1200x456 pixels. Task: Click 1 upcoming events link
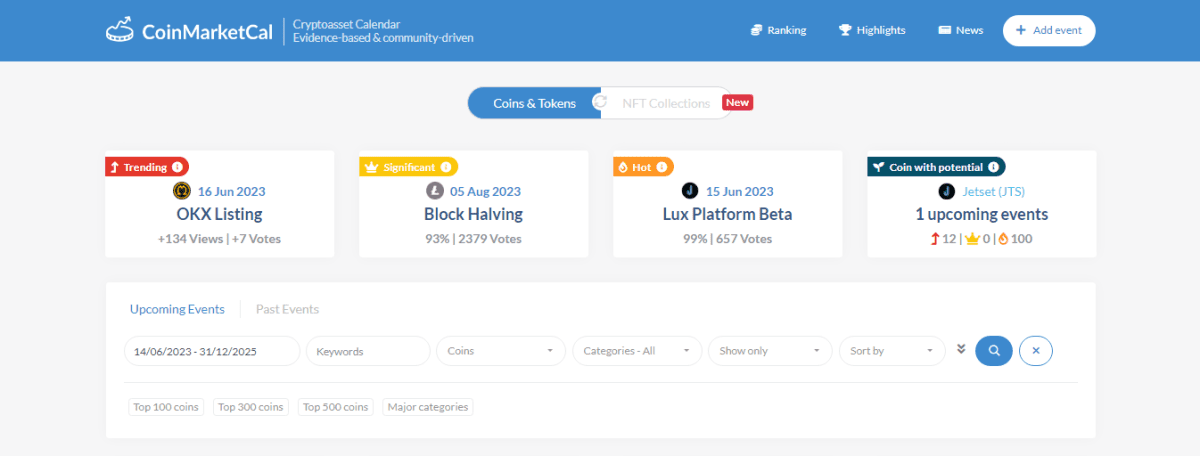pyautogui.click(x=982, y=214)
